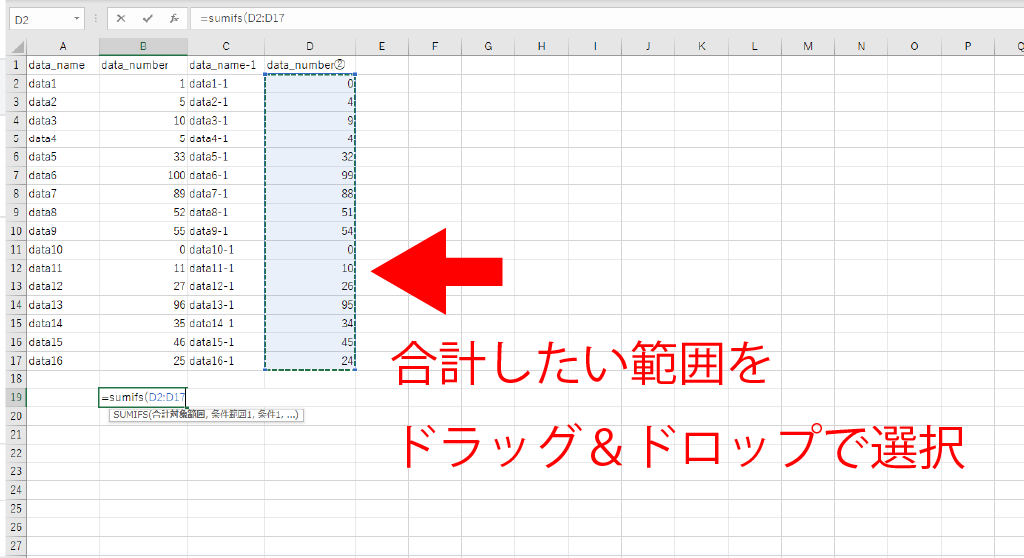Click the Cancel (X) icon in formula bar
1024x558 pixels.
(x=121, y=19)
